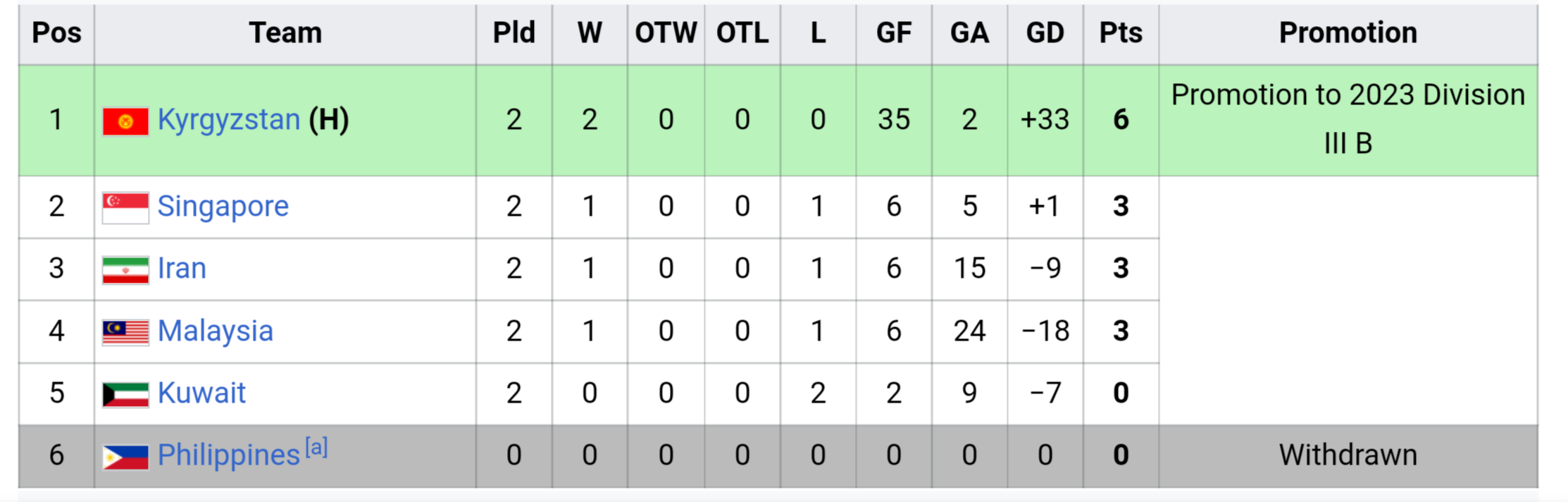Click the Singapore flag icon

125,207
